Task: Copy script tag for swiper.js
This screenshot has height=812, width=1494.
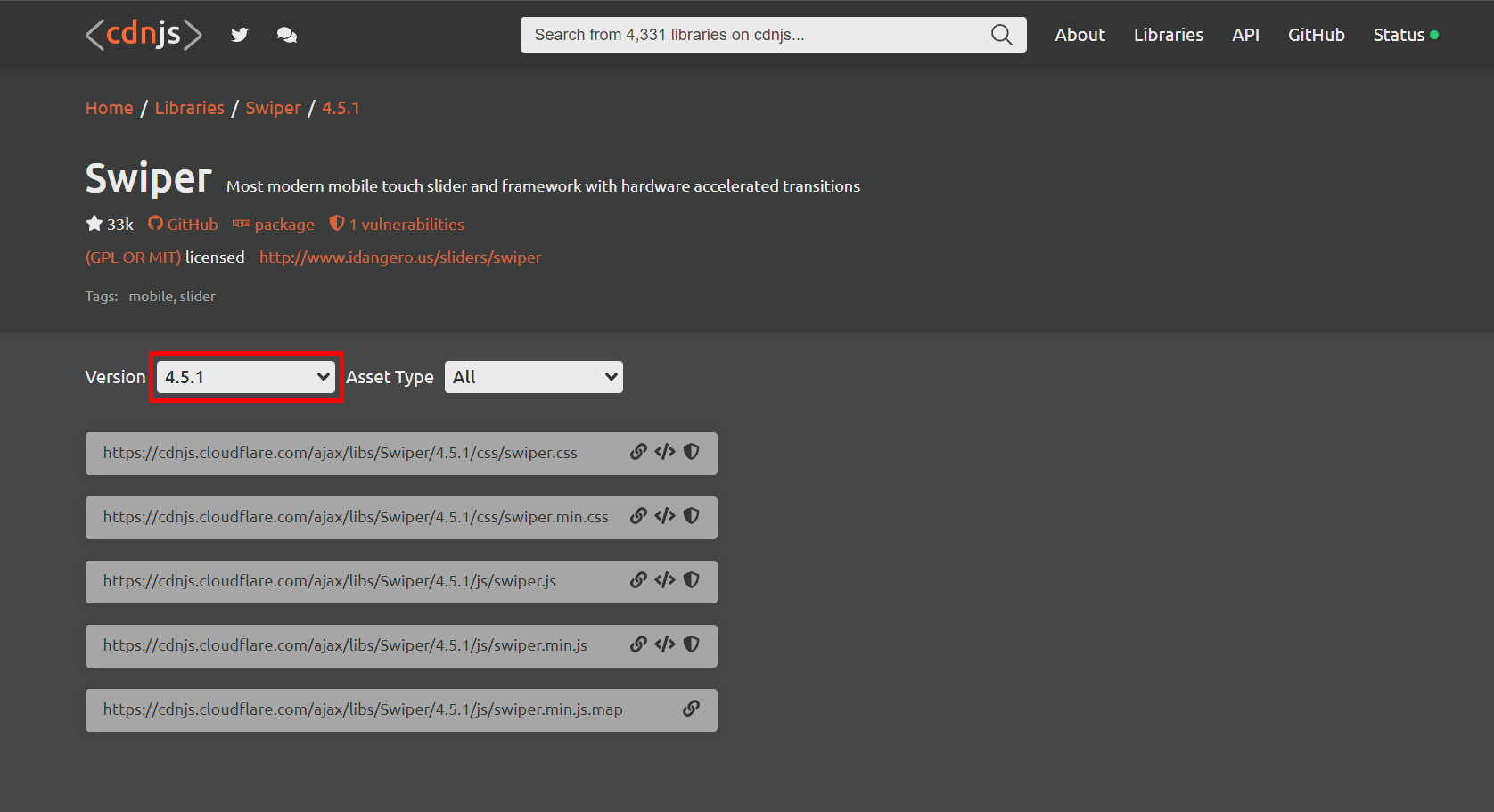Action: pyautogui.click(x=665, y=580)
